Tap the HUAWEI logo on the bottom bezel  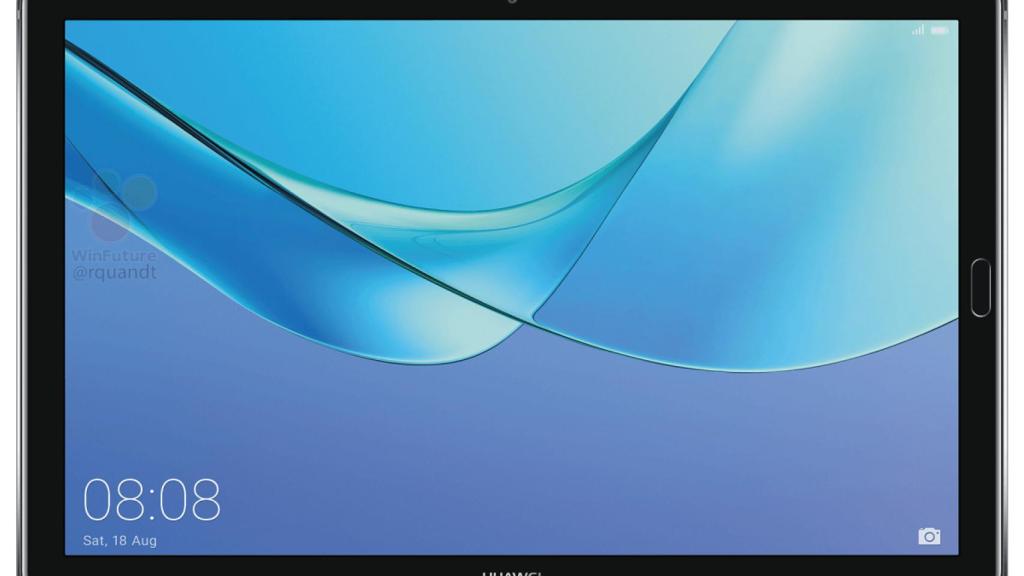coord(510,572)
